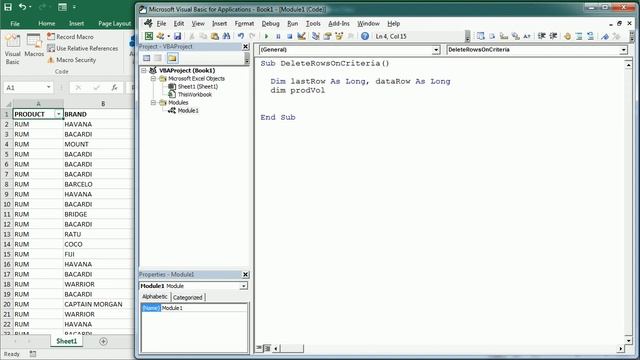
Task: Open the PRODUCT column filter dropdown
Action: coord(58,114)
